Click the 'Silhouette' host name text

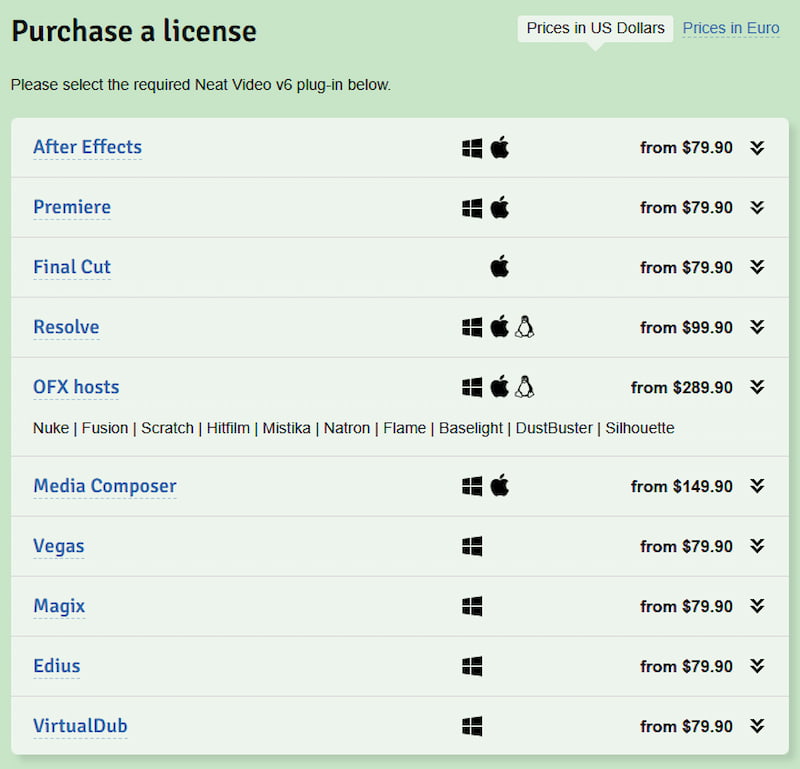[640, 428]
